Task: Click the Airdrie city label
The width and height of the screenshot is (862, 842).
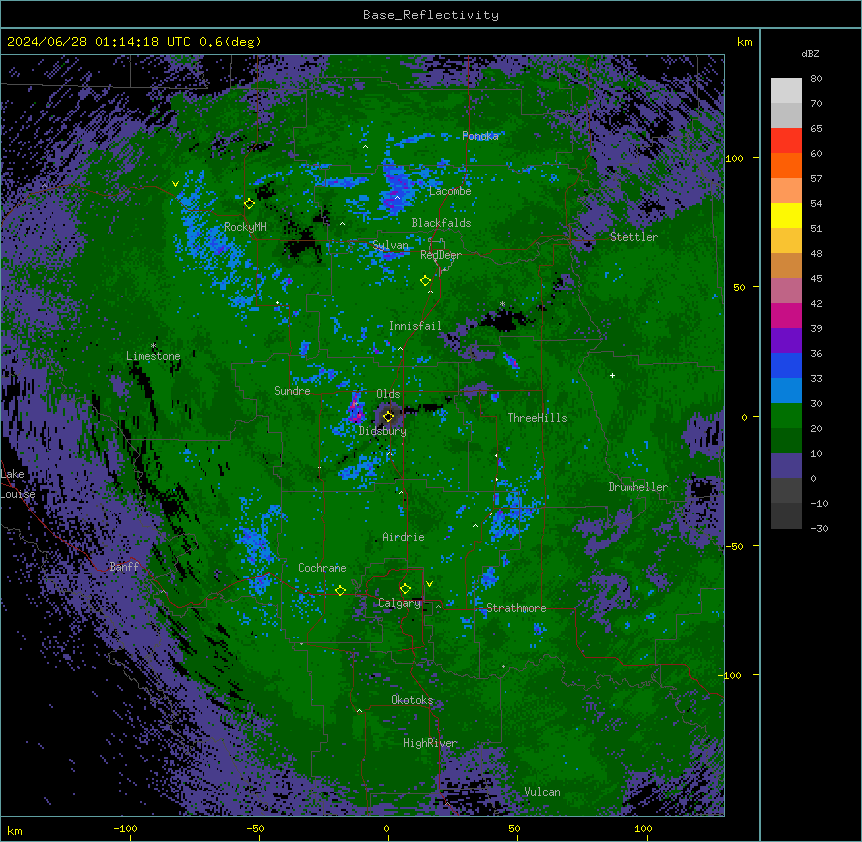Action: (x=403, y=537)
